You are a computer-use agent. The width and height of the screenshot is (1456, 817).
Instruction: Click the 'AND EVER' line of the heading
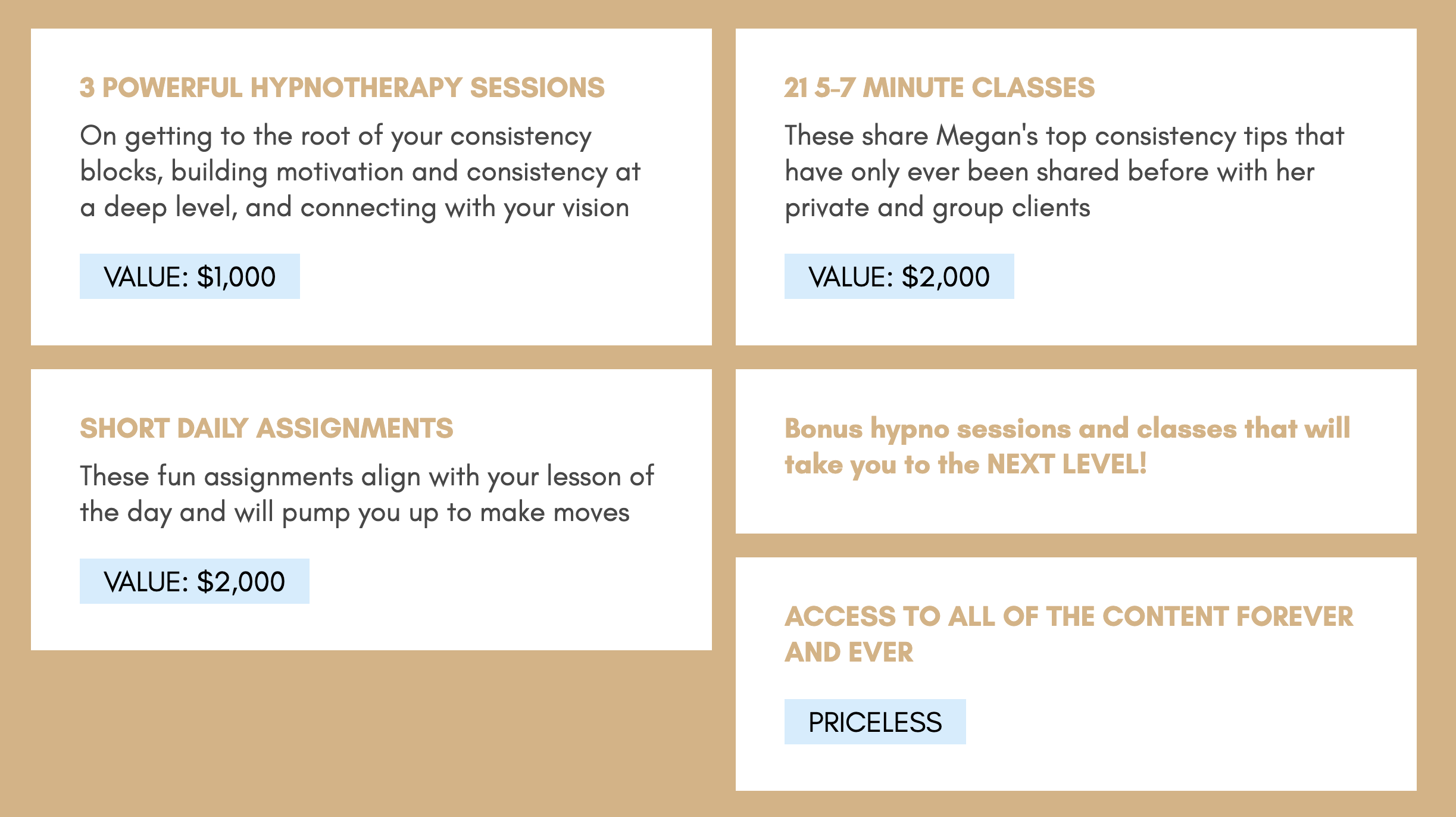(849, 652)
